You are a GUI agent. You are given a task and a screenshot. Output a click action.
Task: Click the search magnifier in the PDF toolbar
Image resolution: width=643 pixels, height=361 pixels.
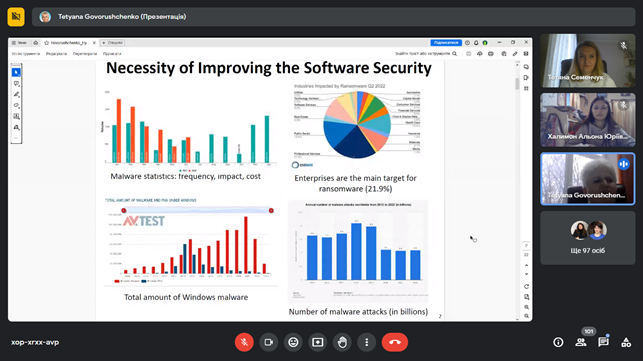[454, 54]
